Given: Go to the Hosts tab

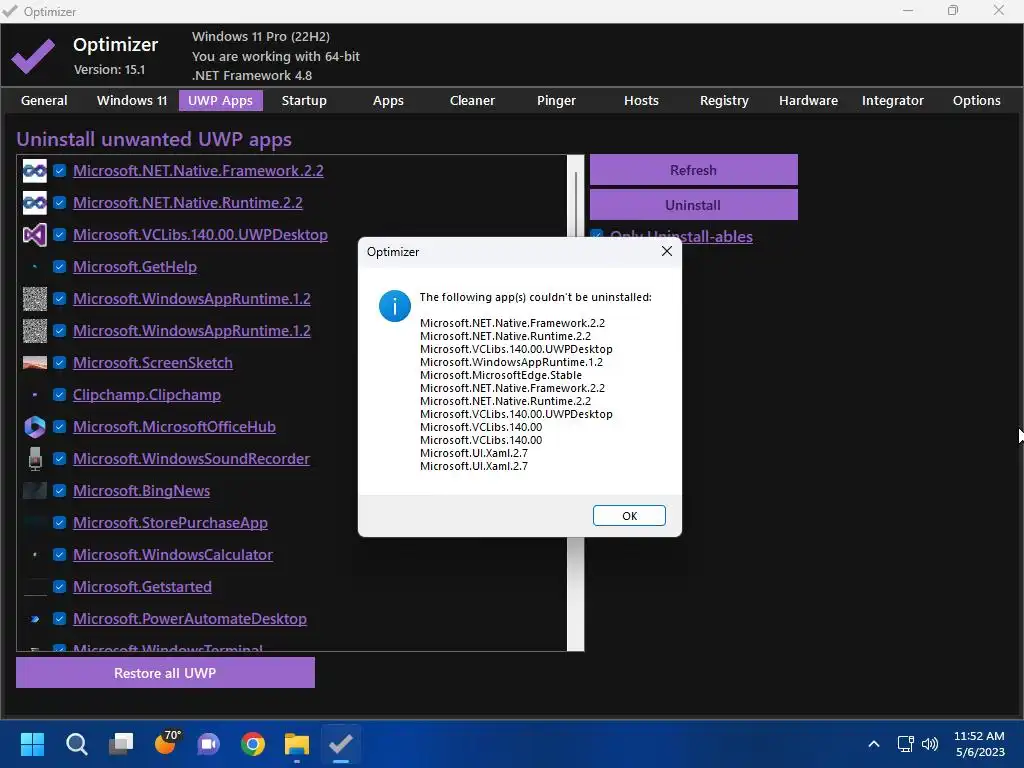Looking at the screenshot, I should click(x=641, y=101).
